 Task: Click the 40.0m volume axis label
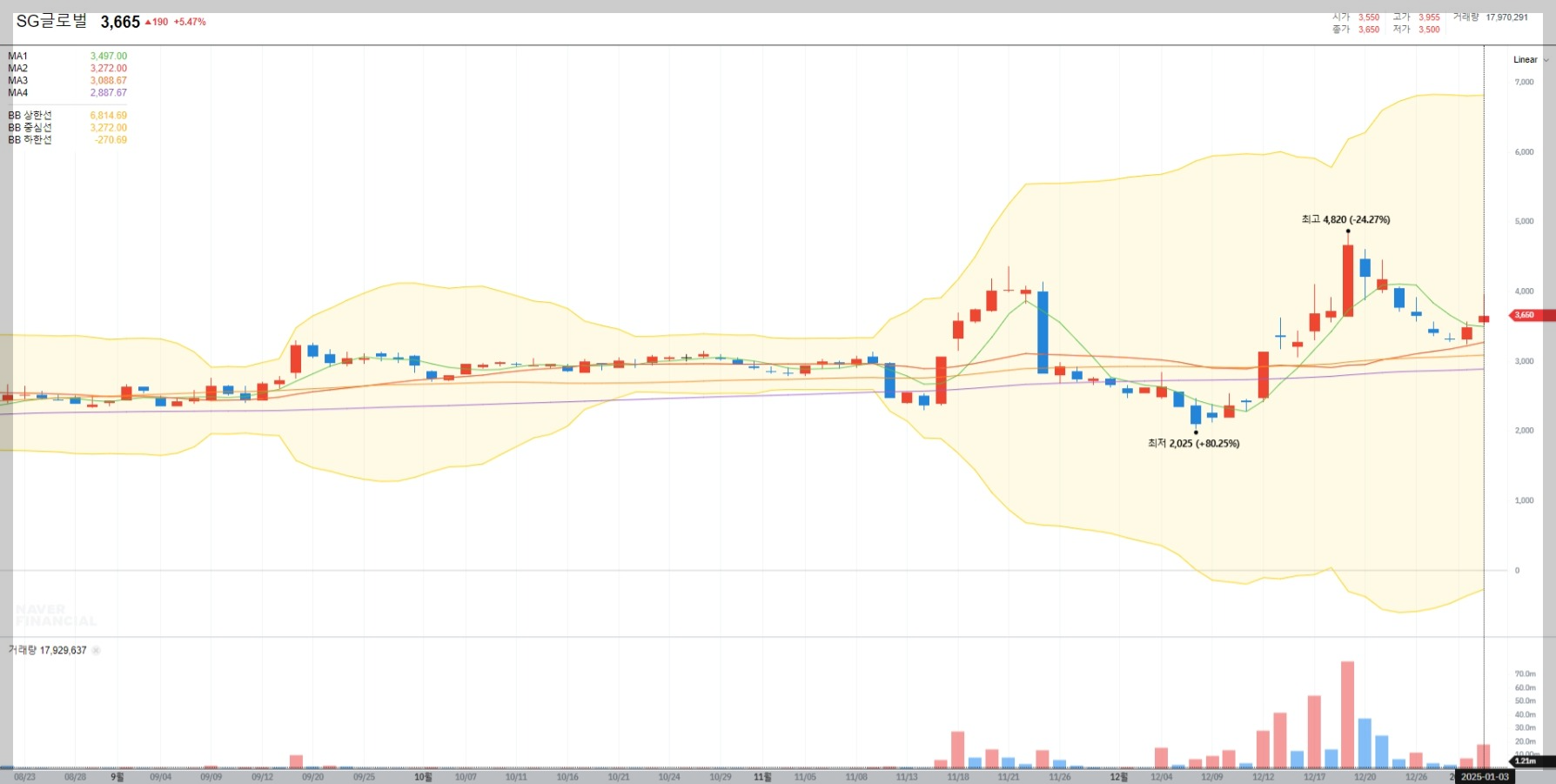point(1525,714)
